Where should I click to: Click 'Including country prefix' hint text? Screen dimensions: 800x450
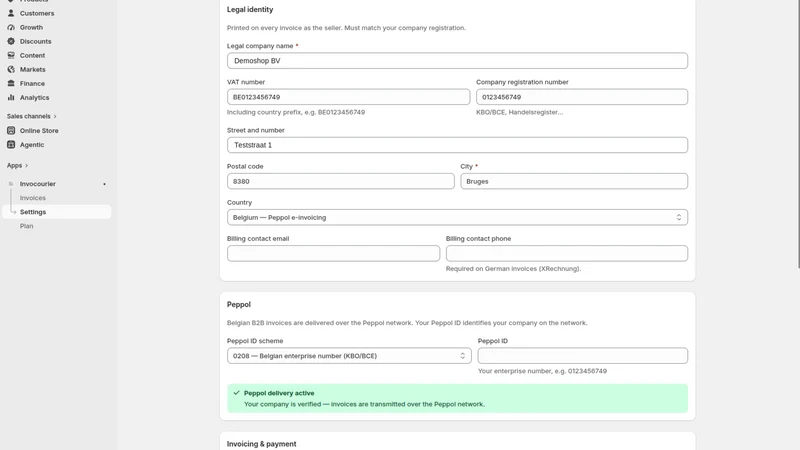click(296, 112)
